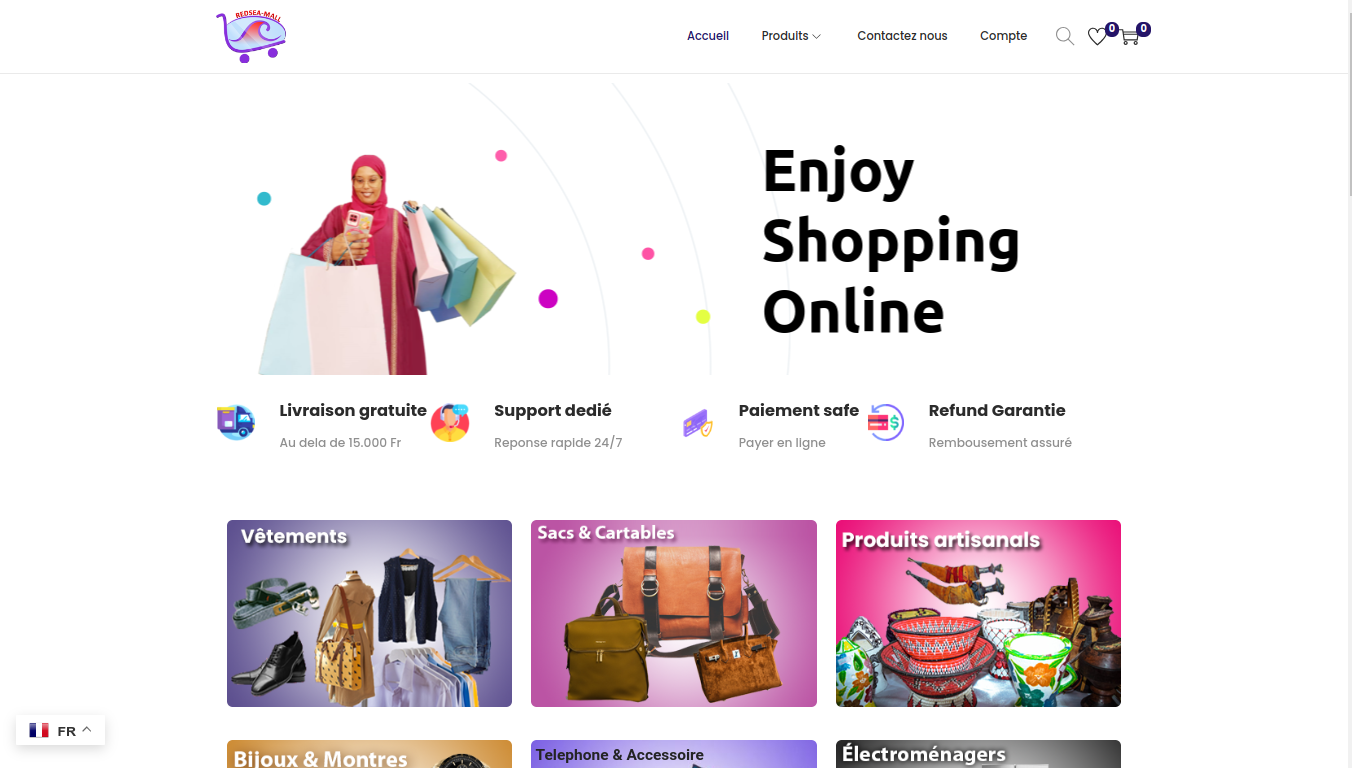Click the page vertical scrollbar
1352x768 pixels.
coord(1345,384)
